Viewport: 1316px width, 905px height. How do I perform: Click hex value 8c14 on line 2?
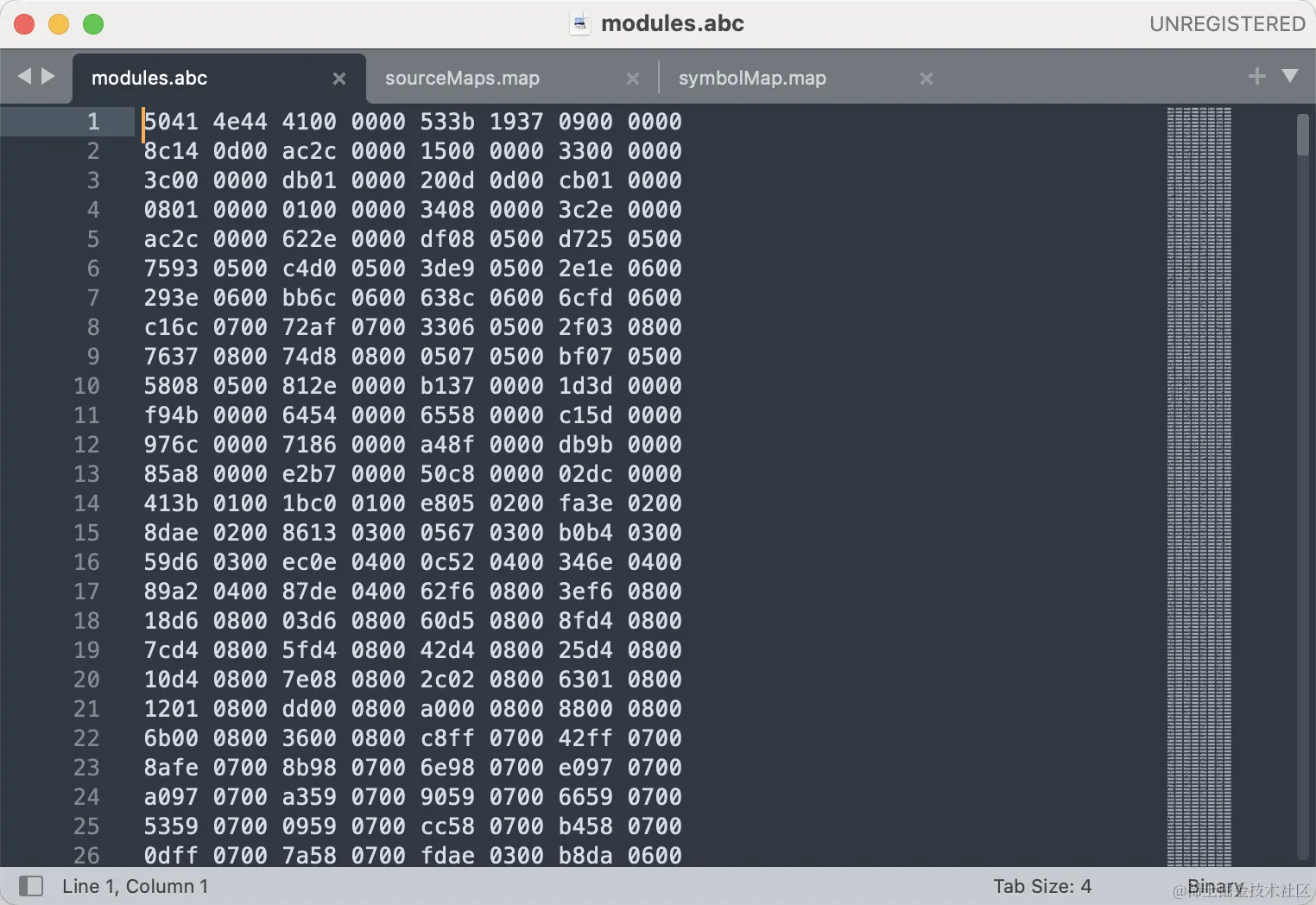point(171,151)
